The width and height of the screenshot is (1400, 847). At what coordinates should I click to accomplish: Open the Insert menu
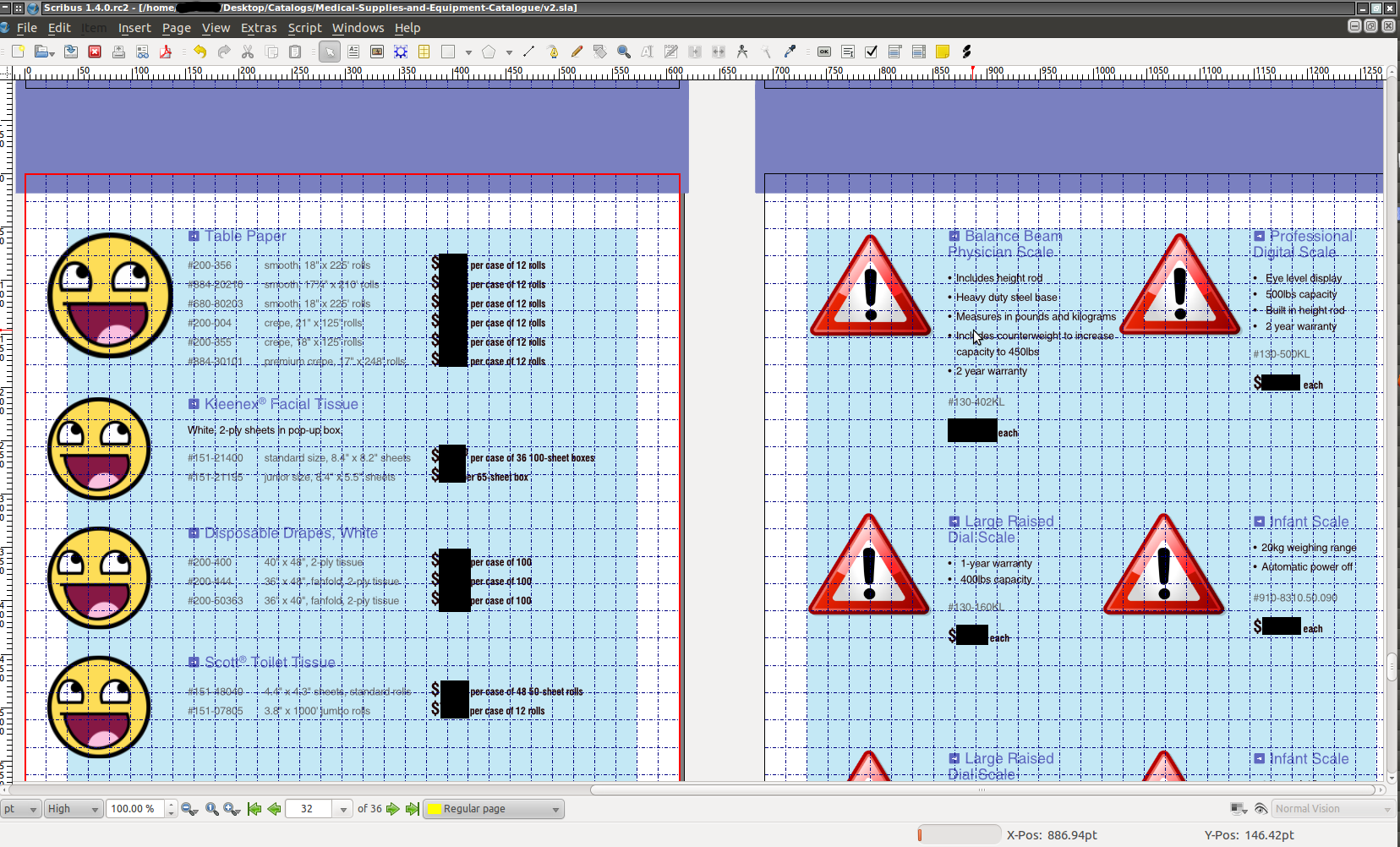click(x=134, y=28)
